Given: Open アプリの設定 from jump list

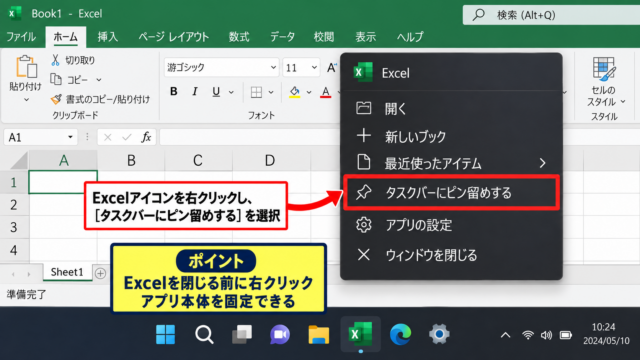Looking at the screenshot, I should click(451, 225).
